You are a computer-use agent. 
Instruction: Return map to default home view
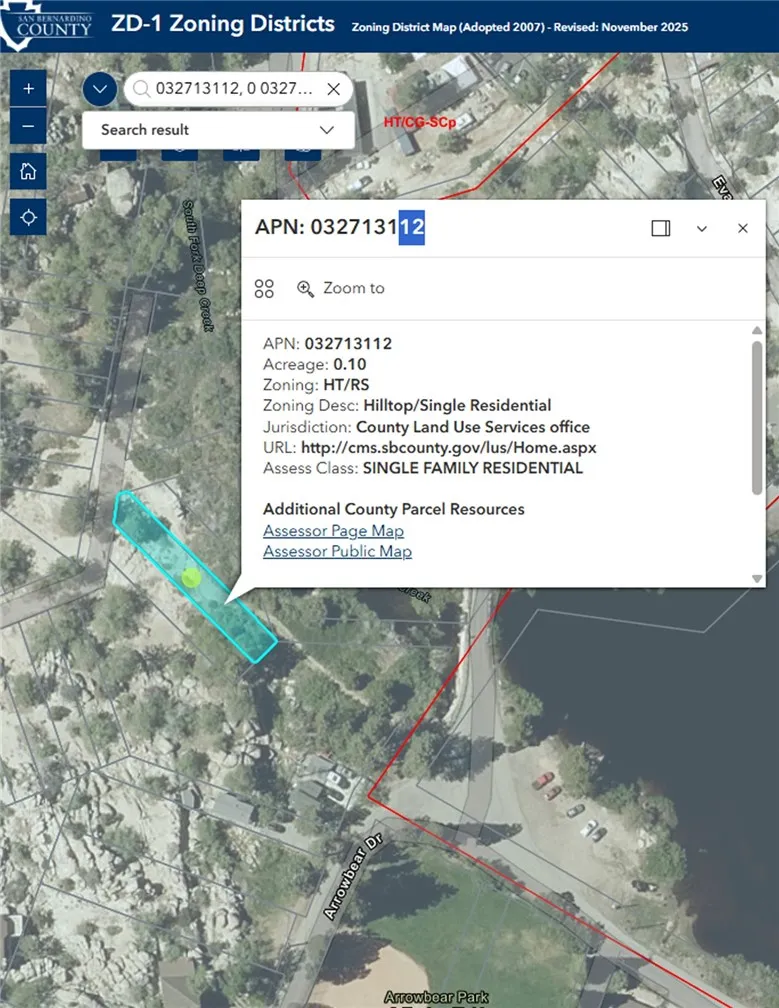coord(28,171)
